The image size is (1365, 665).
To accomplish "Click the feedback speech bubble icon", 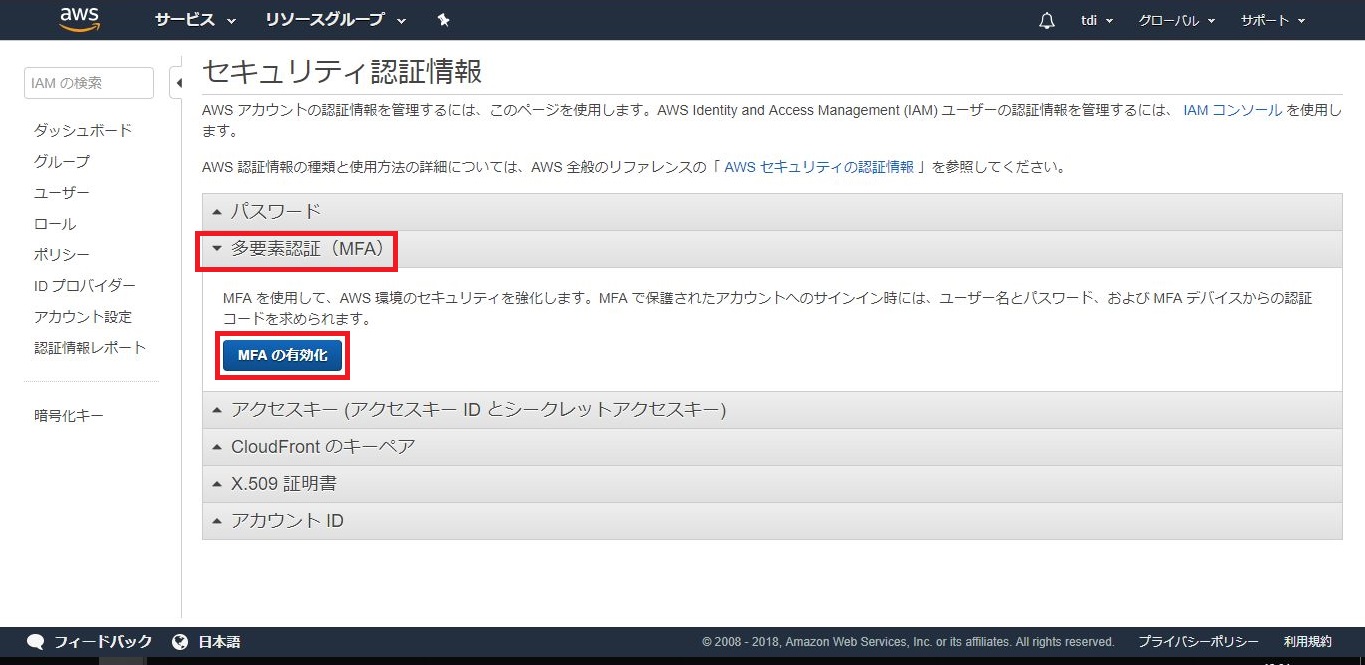I will (x=36, y=642).
